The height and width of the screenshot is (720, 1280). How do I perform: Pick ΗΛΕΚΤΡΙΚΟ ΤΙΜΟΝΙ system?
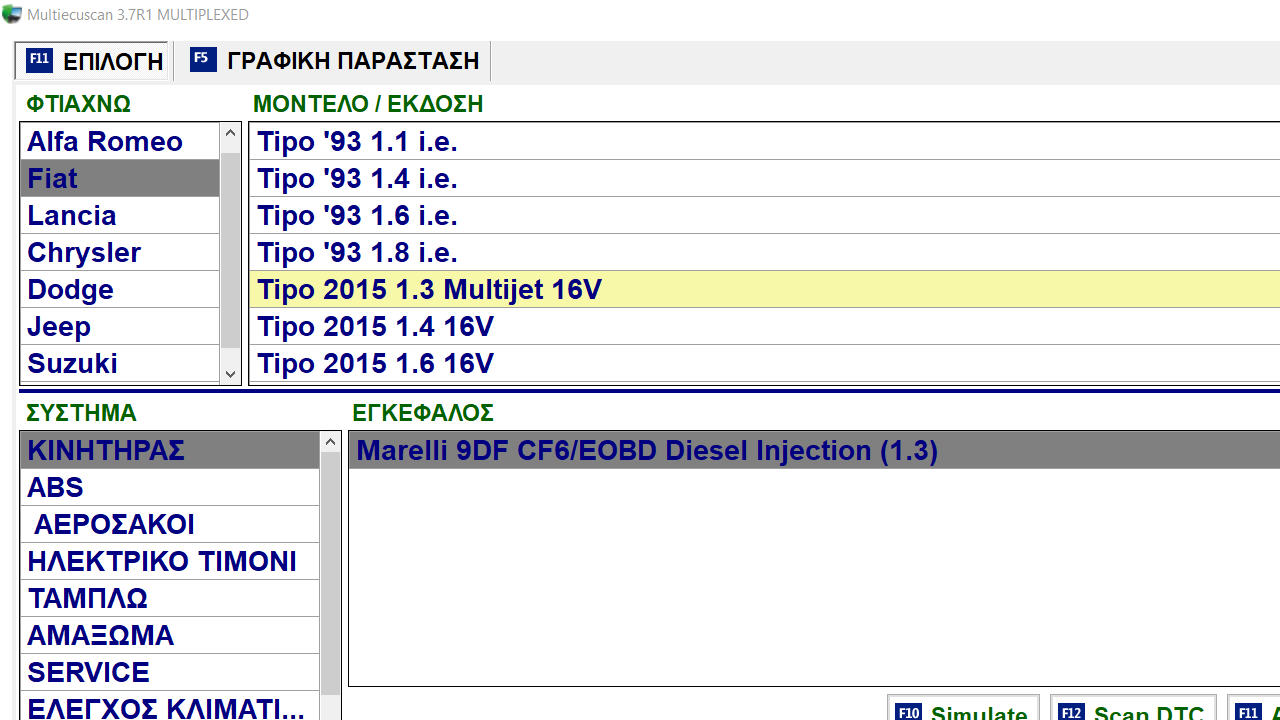point(170,561)
